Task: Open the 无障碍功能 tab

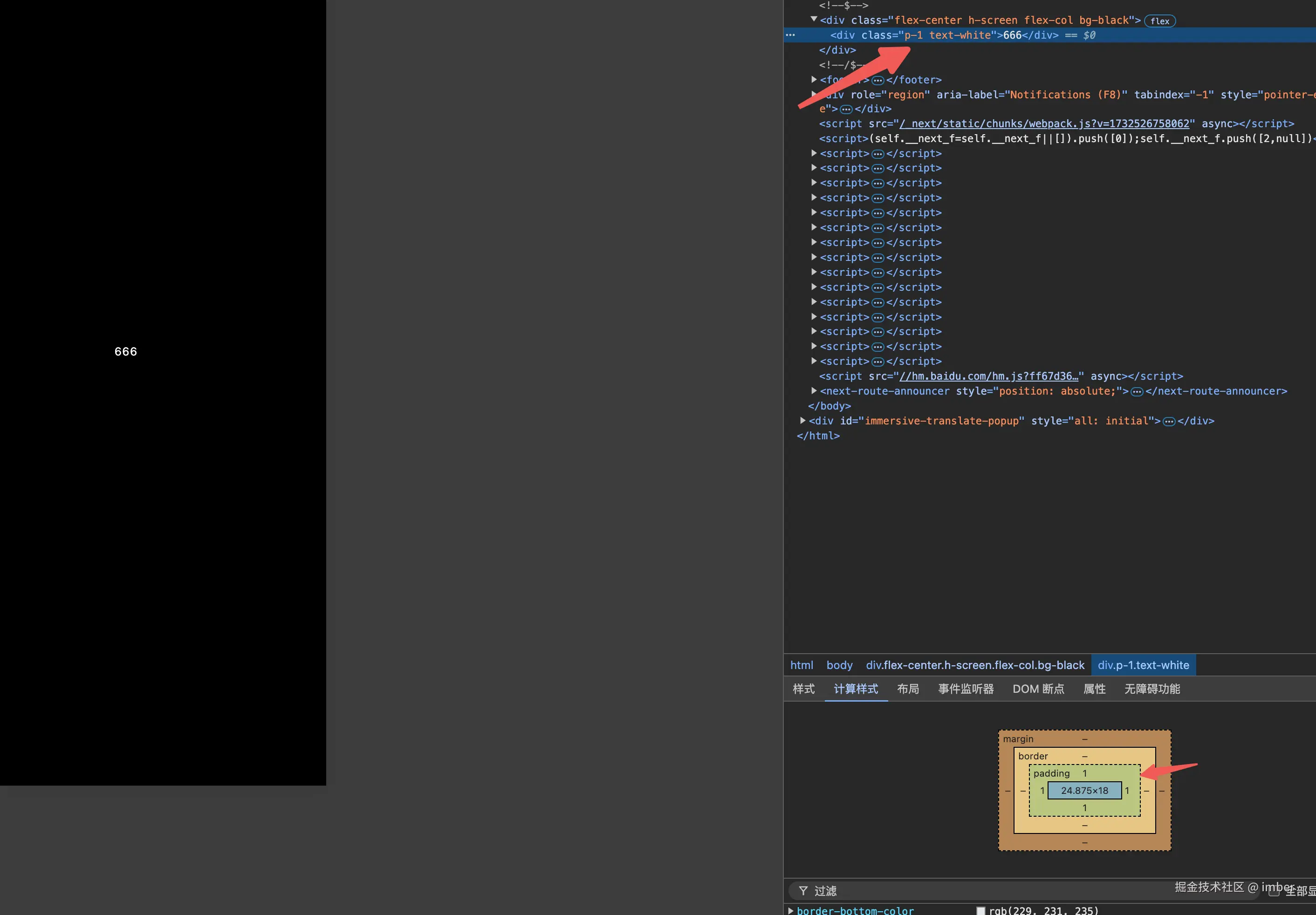Action: [x=1152, y=689]
